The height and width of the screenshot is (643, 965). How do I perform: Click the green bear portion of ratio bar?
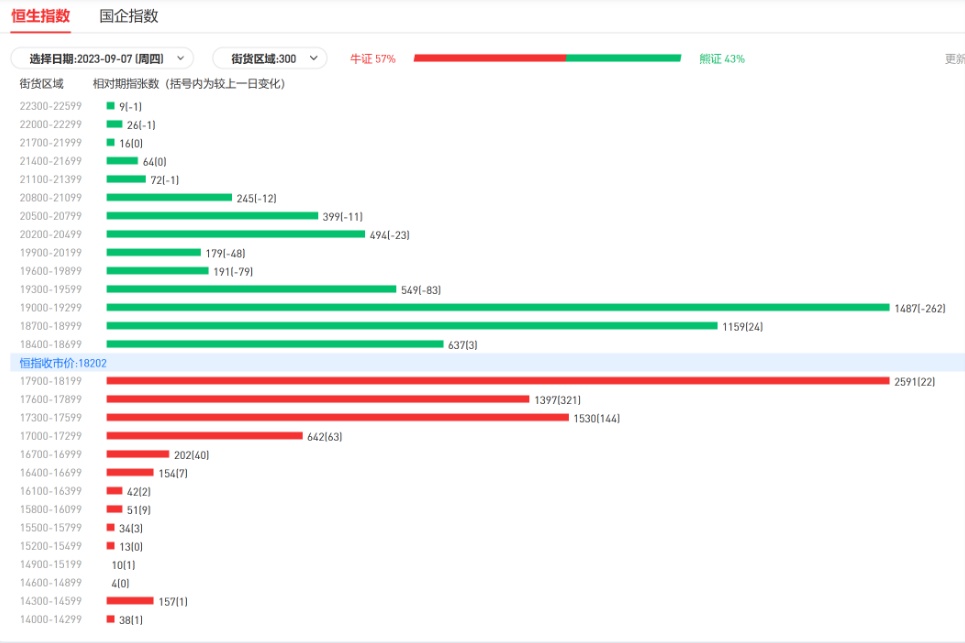tap(623, 58)
